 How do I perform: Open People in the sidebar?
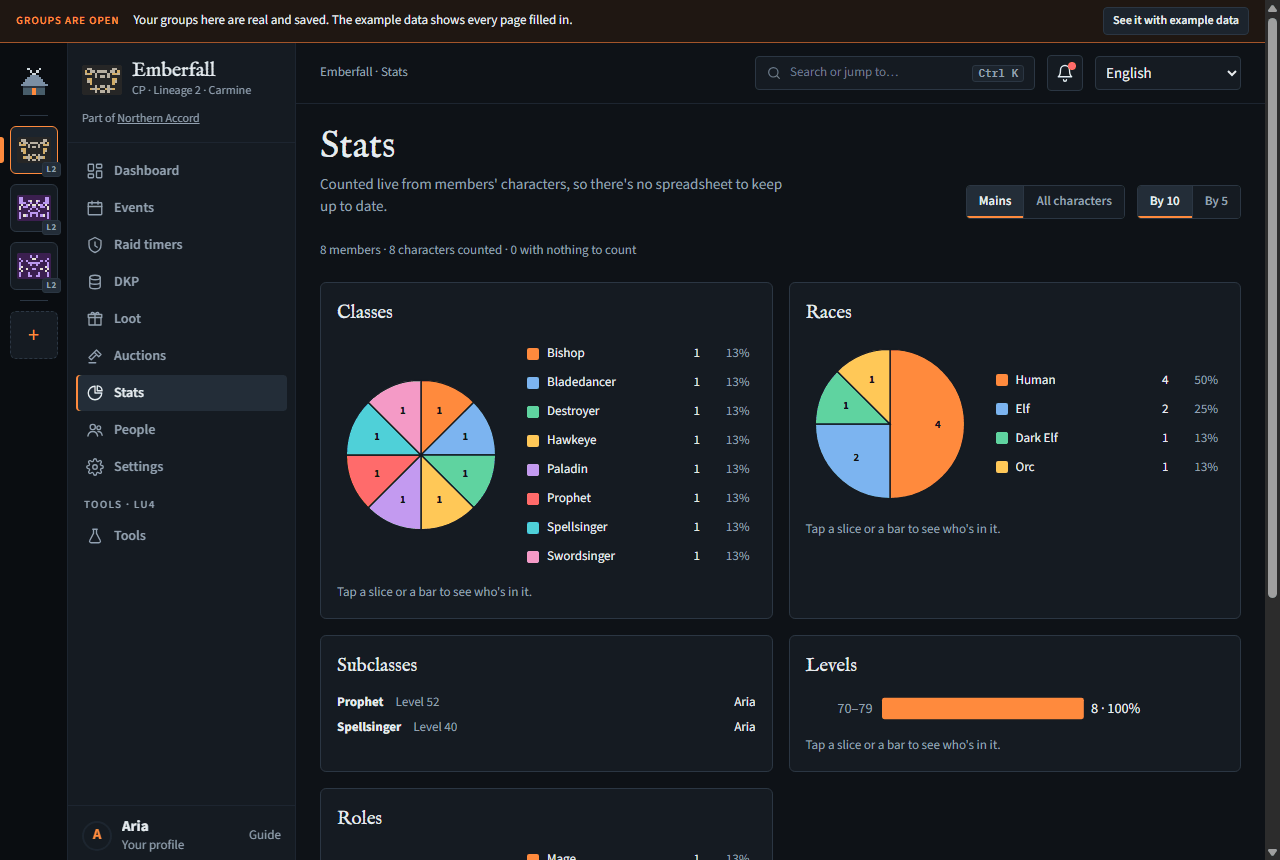tap(181, 430)
